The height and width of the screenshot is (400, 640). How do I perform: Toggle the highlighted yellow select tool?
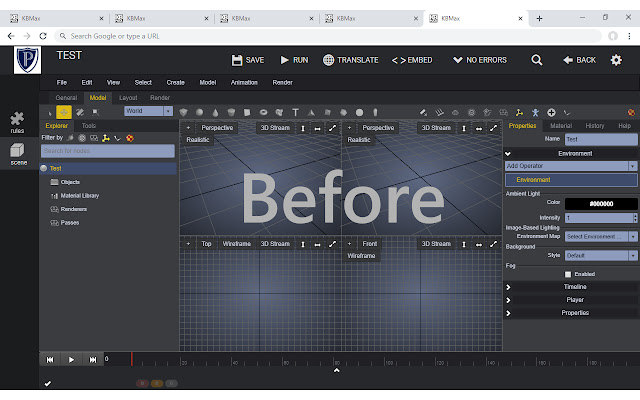pyautogui.click(x=64, y=112)
